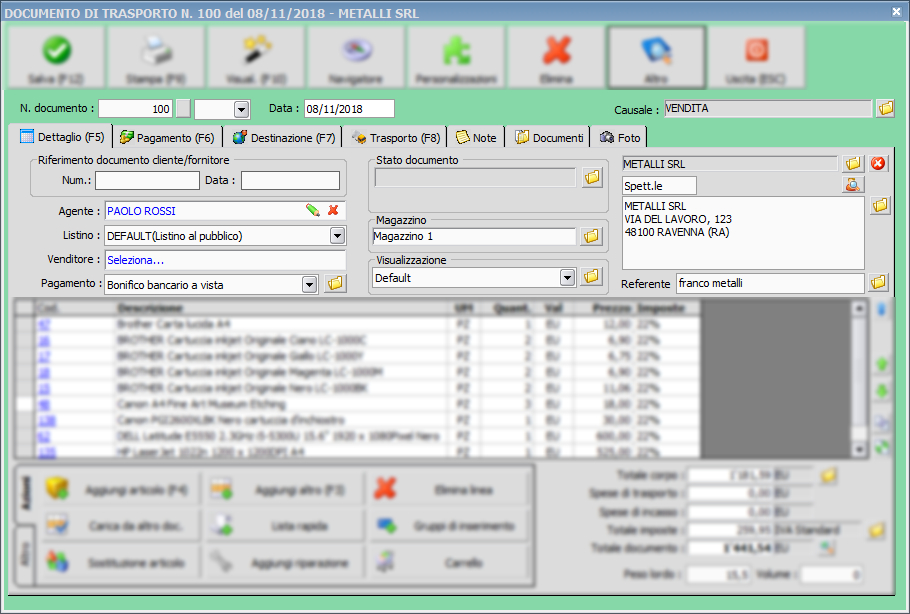Click the green pencil edit agent icon
This screenshot has height=614, width=910.
[x=313, y=211]
